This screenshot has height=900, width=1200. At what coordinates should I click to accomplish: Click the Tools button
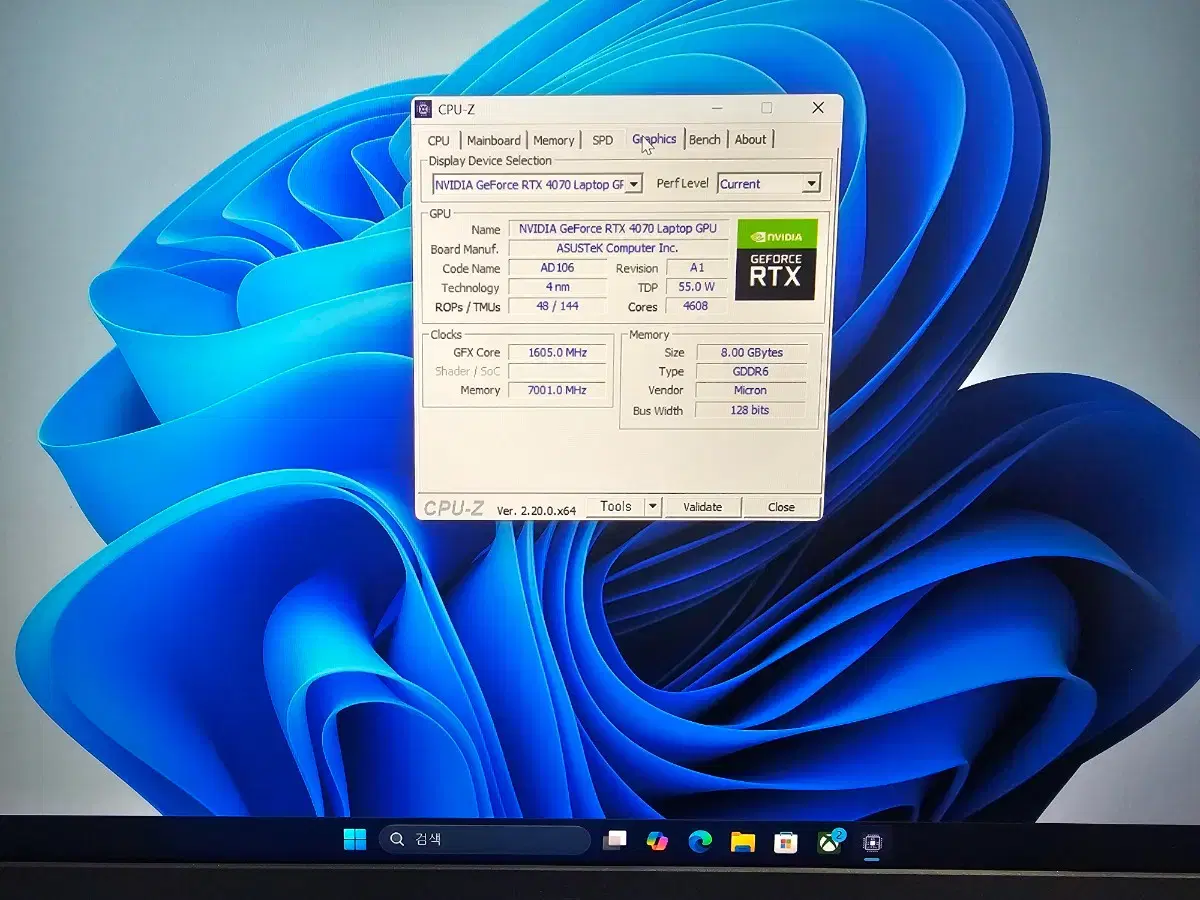coord(616,506)
